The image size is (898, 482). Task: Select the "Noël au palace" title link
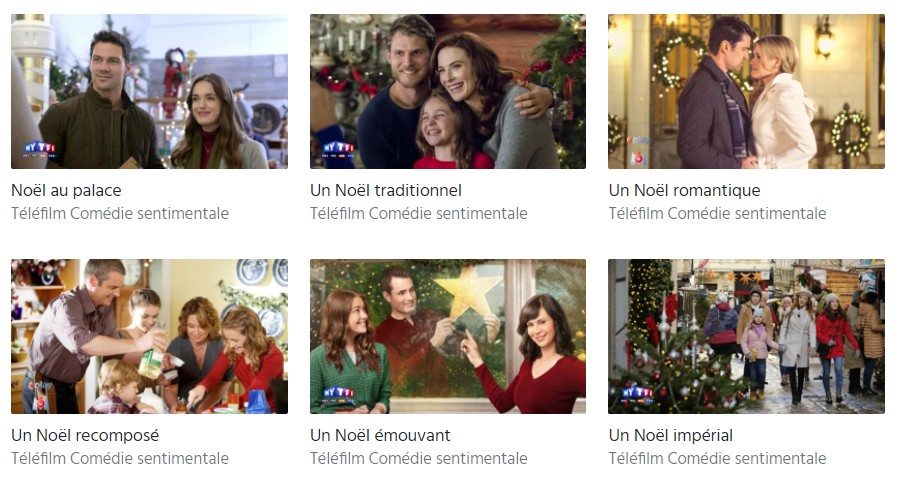(x=66, y=190)
